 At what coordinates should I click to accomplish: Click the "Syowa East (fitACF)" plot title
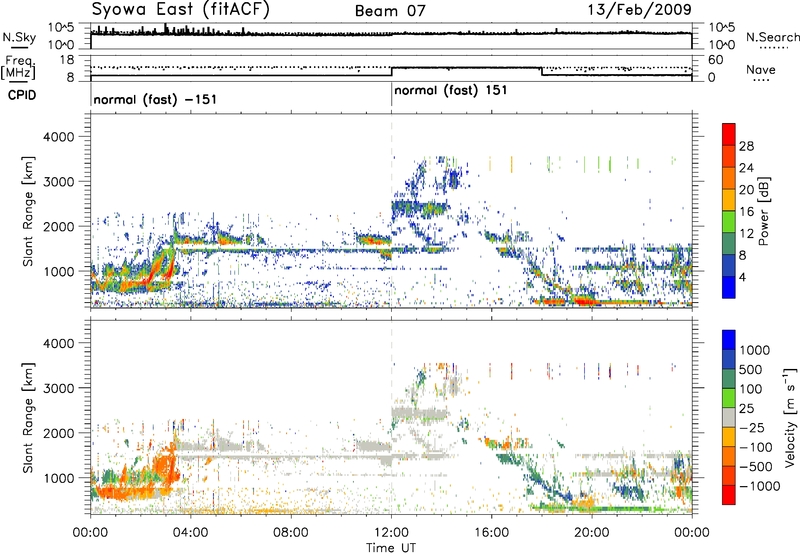point(181,9)
